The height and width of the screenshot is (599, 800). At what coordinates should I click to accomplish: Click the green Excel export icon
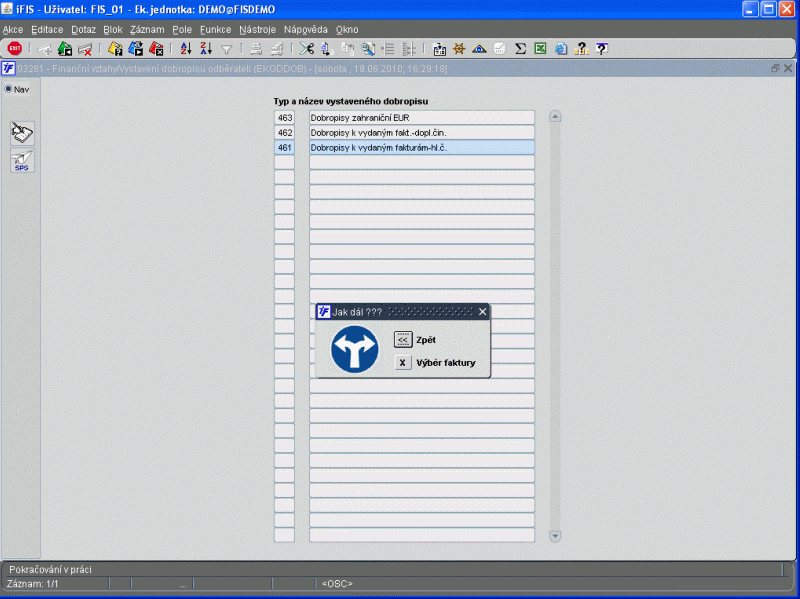point(540,48)
